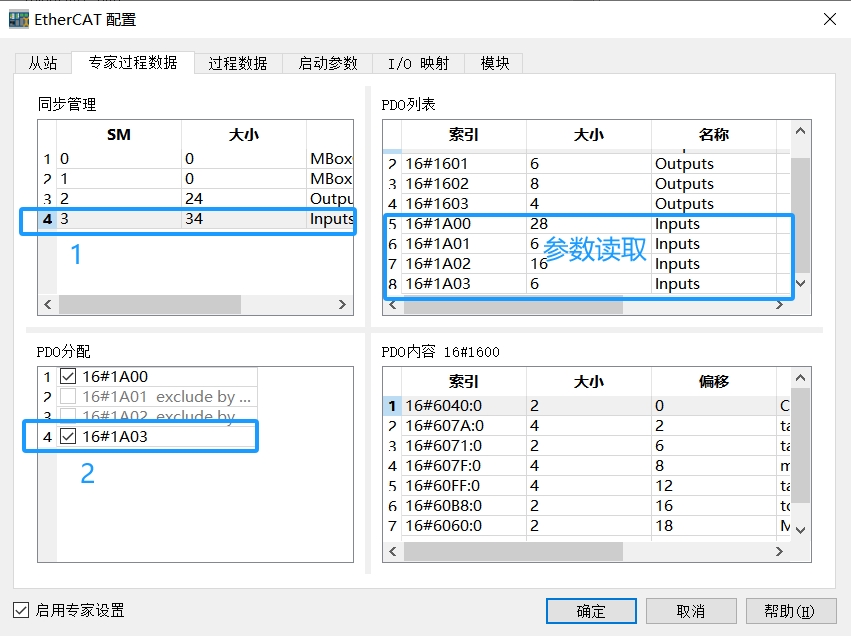Screen dimensions: 851x636
Task: Uncheck the 16#1A00 PDO assignment checkbox
Action: (68, 377)
